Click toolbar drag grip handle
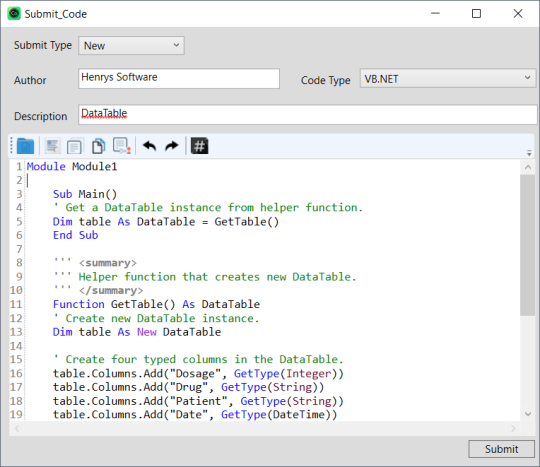Viewport: 540px width, 467px height. 11,146
